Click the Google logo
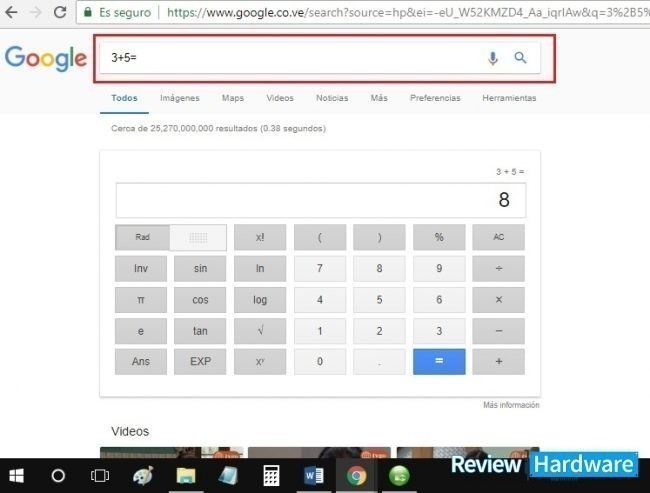The image size is (650, 493). (x=46, y=58)
